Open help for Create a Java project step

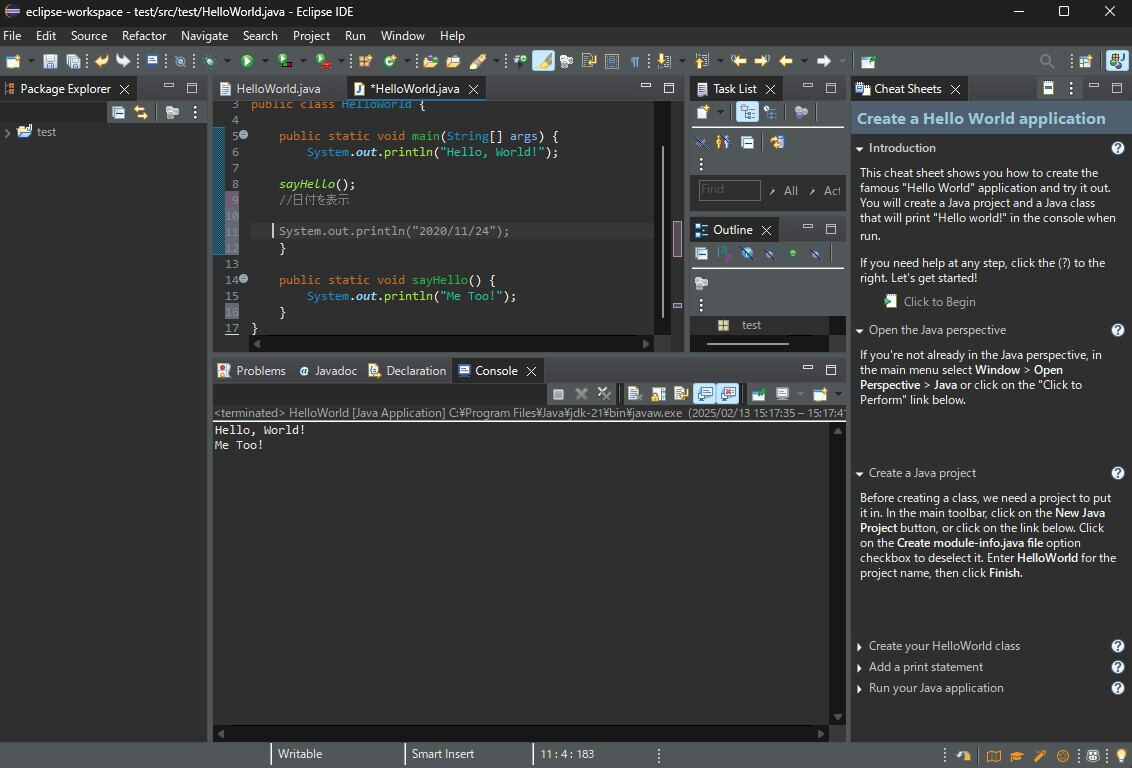(x=1118, y=472)
